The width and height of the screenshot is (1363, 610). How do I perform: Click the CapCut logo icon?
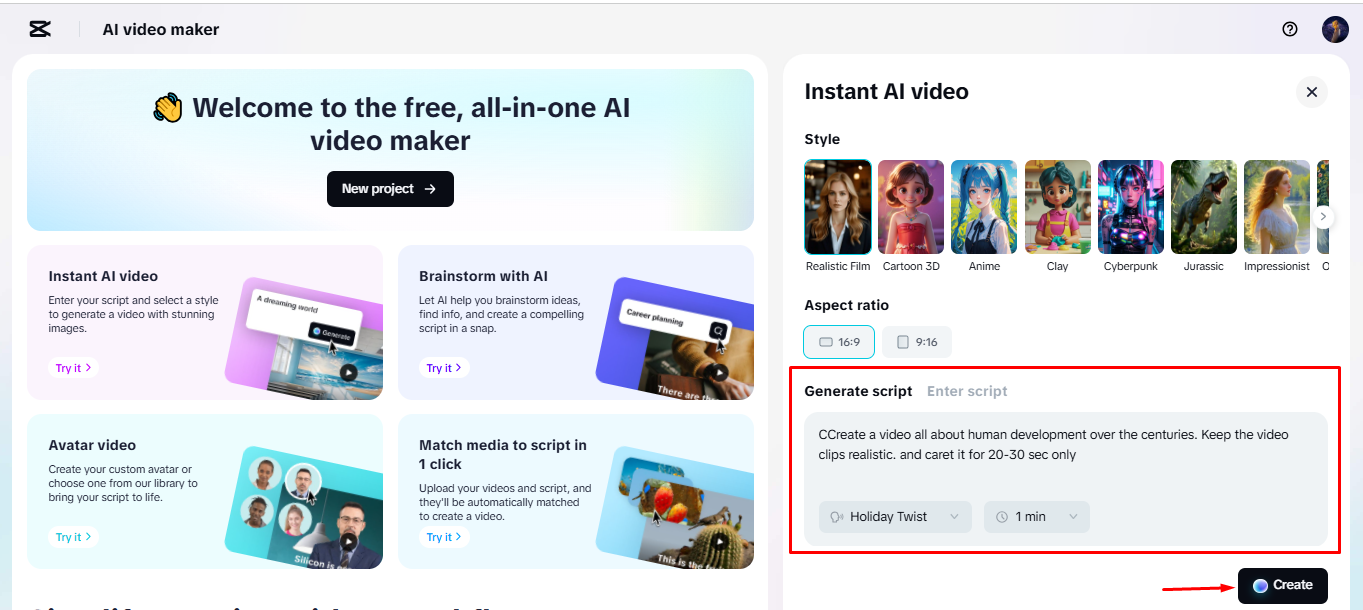(40, 29)
